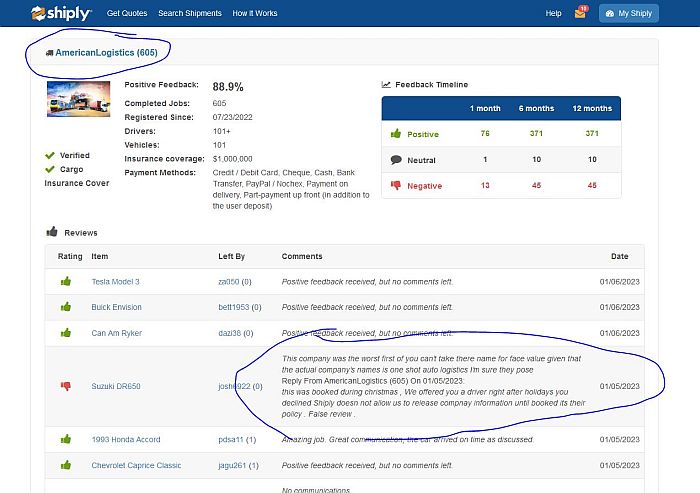Click the thumbs-up icon beside Reviews heading

point(52,231)
